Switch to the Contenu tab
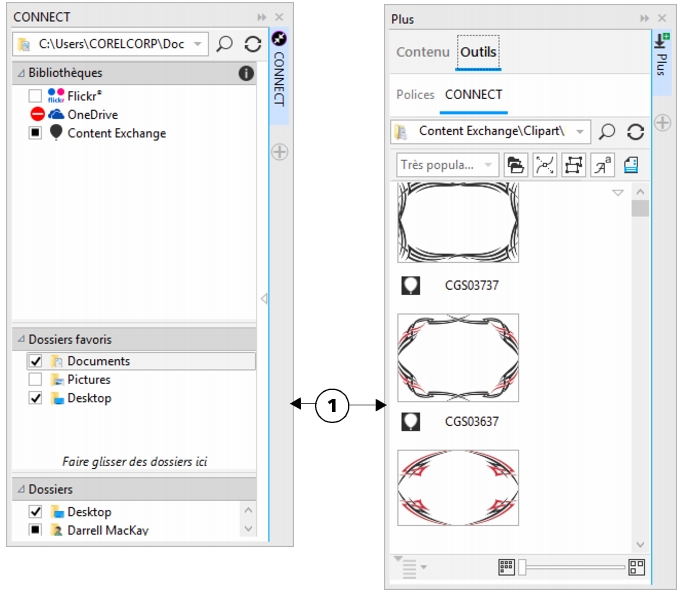 point(421,52)
